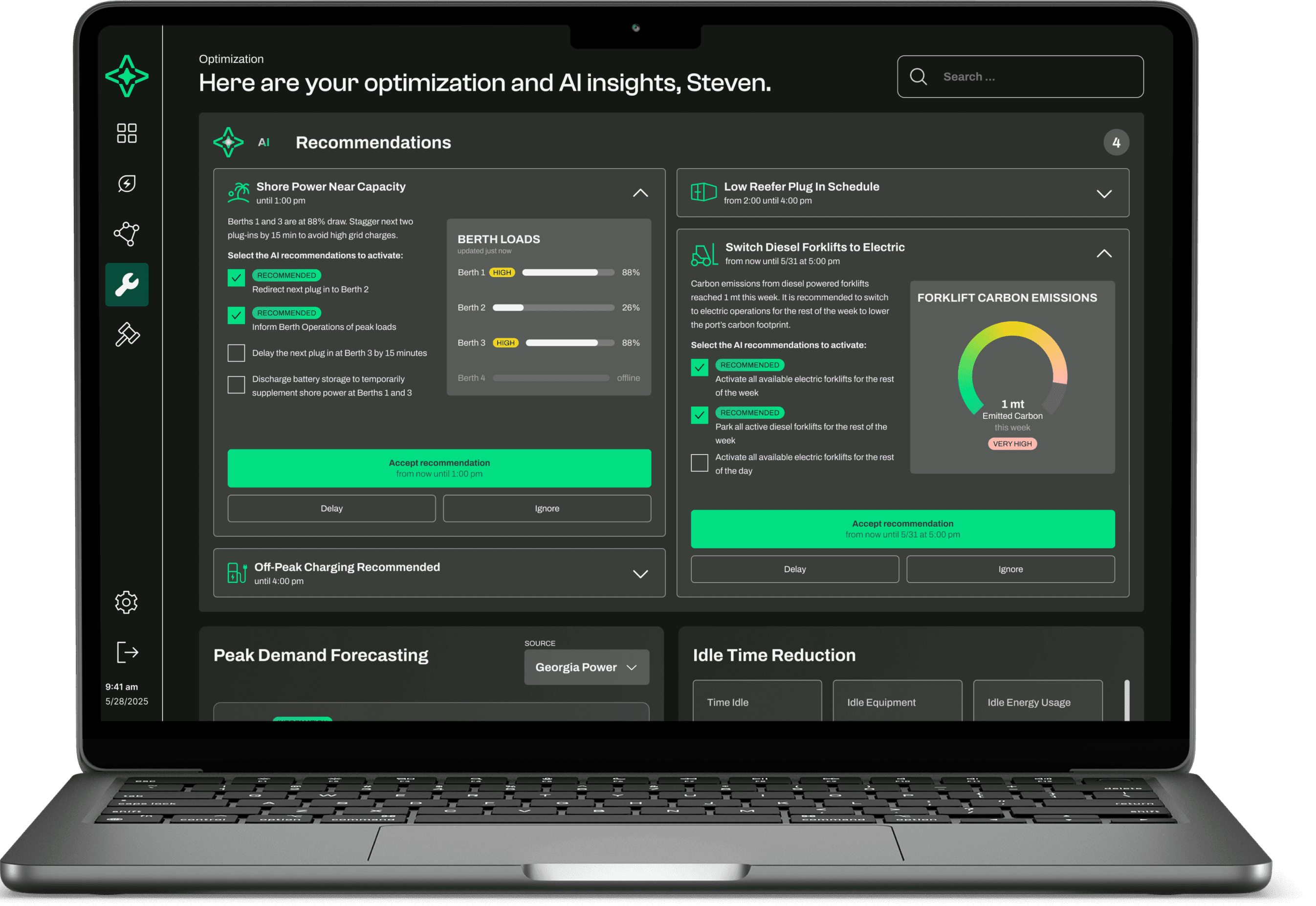The image size is (1316, 906).
Task: Accept recommendation from now until 1:00 pm
Action: (439, 468)
